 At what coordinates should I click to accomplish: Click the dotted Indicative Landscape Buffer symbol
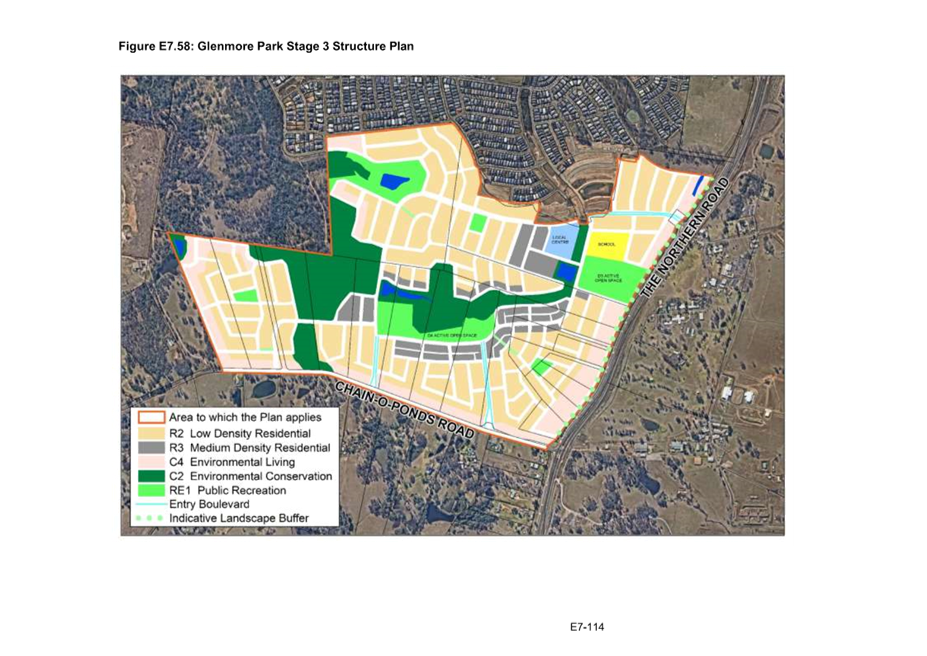[151, 519]
